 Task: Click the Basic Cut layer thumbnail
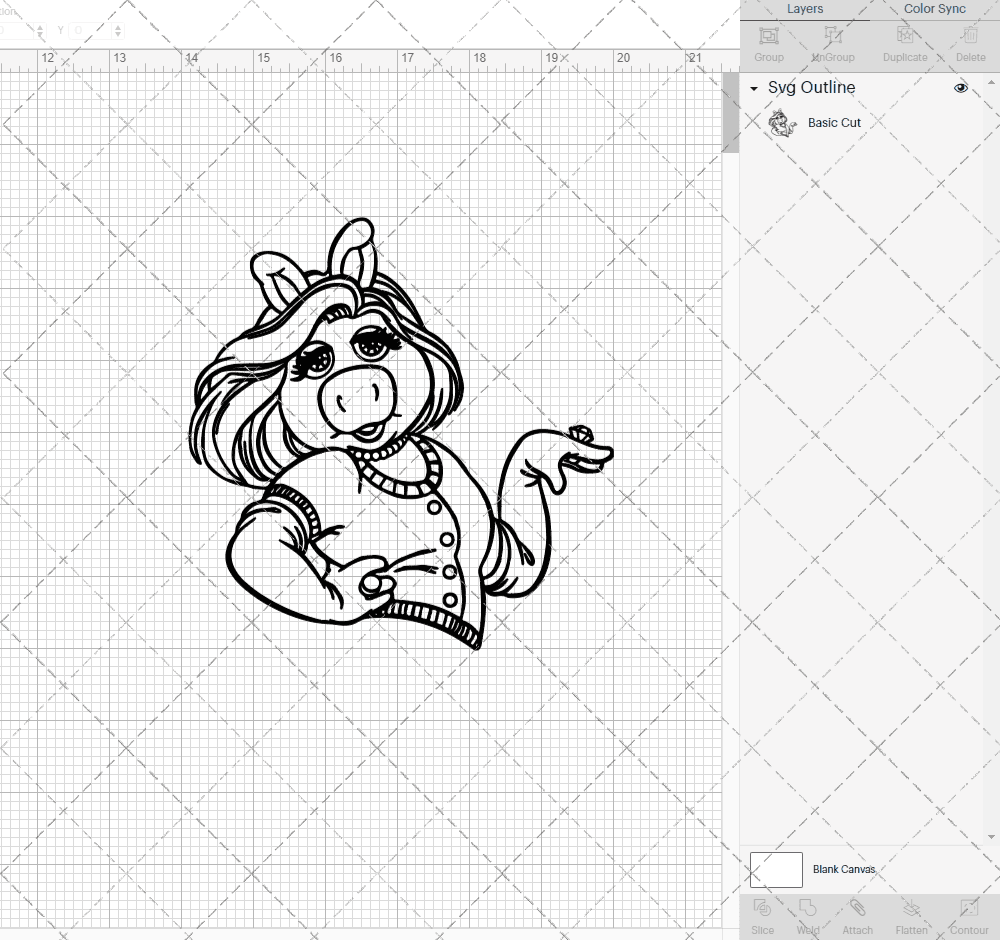click(783, 122)
